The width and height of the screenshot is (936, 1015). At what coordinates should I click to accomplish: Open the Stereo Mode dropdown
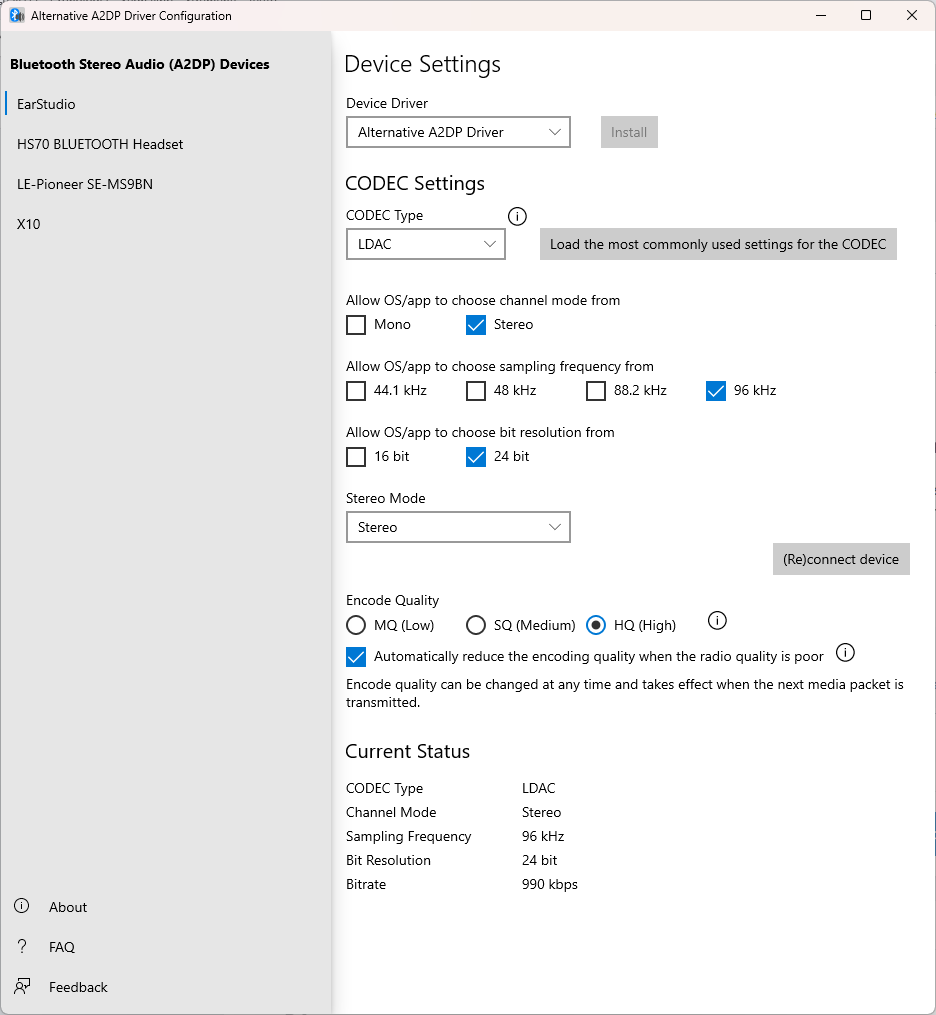click(458, 527)
